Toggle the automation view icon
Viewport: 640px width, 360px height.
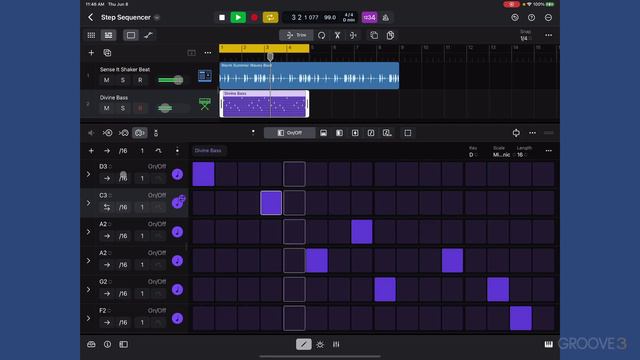coord(148,35)
